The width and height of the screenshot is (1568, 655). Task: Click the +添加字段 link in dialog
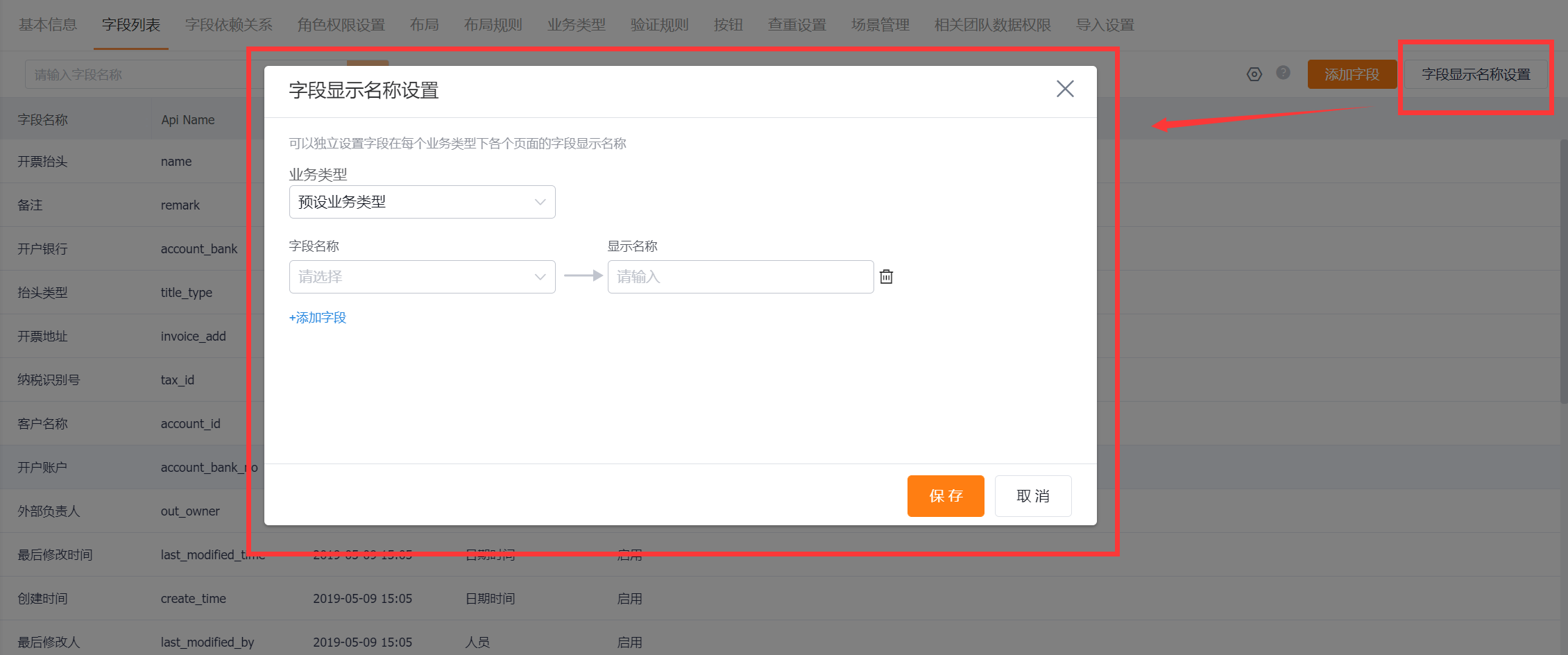(x=318, y=318)
